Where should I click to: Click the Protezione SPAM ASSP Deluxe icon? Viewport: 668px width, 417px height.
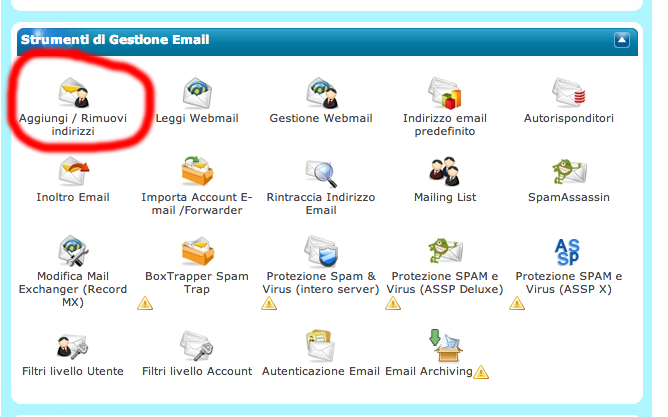click(445, 250)
